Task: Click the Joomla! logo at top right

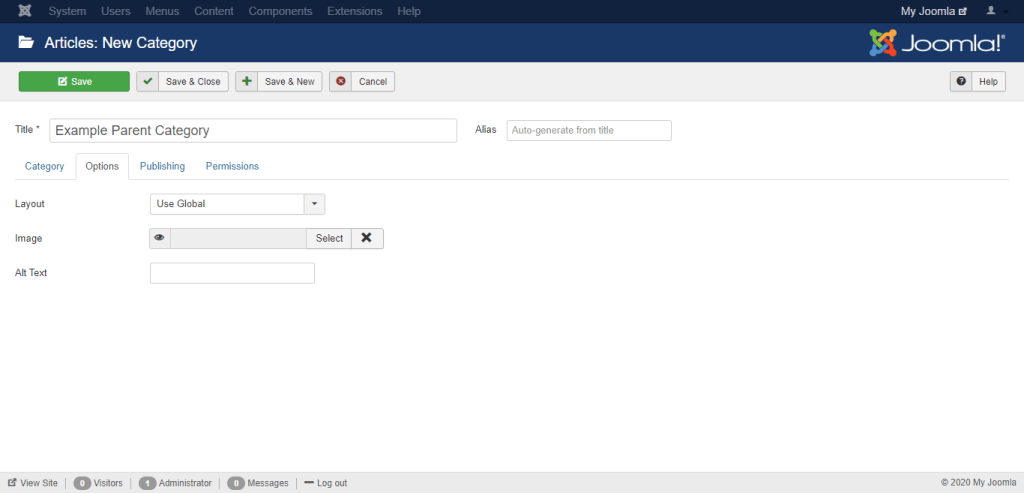Action: click(937, 43)
